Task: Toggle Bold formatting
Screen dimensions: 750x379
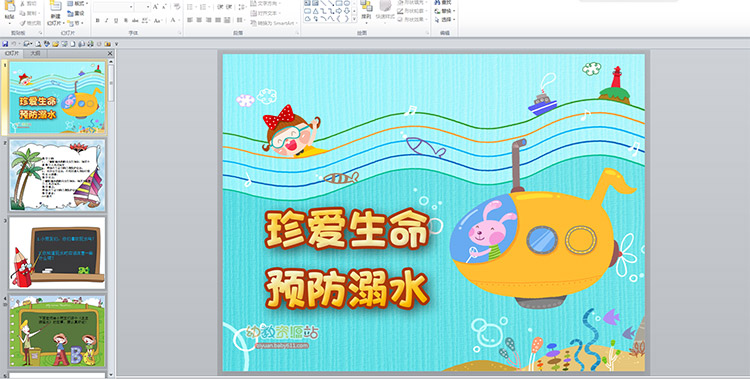Action: click(x=98, y=21)
